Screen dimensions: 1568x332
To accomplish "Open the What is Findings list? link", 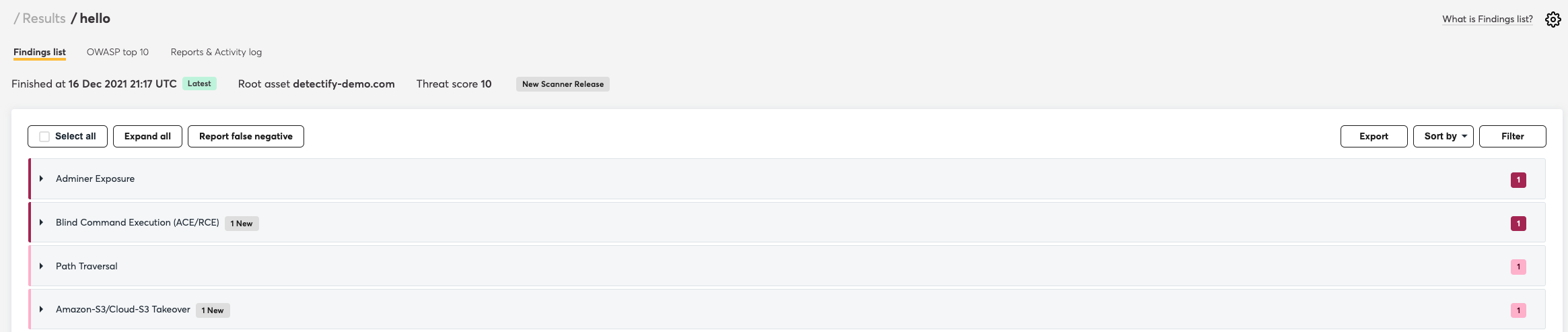I will (1487, 19).
